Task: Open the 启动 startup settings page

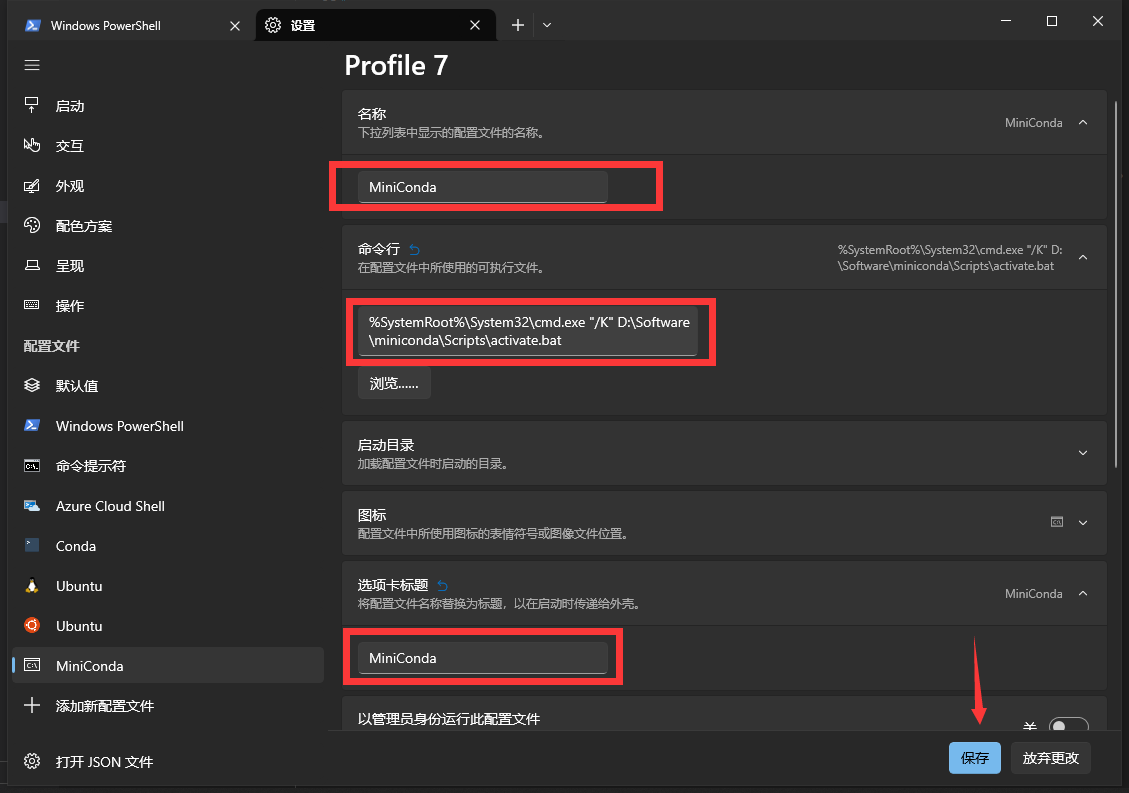Action: point(168,106)
